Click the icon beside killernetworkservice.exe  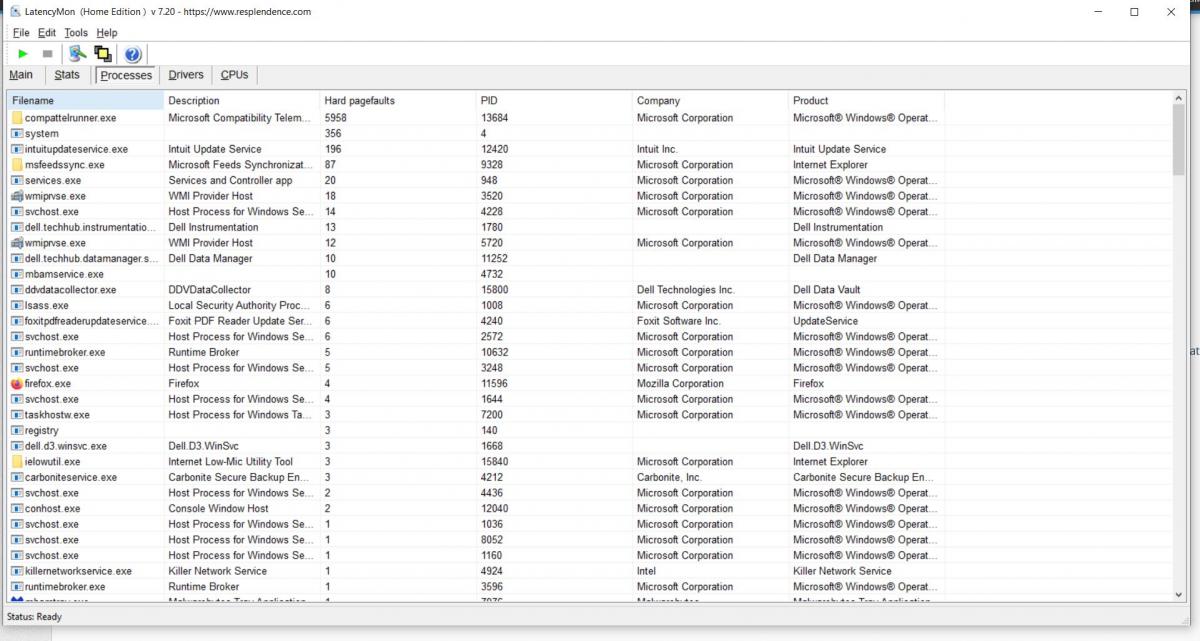(17, 571)
